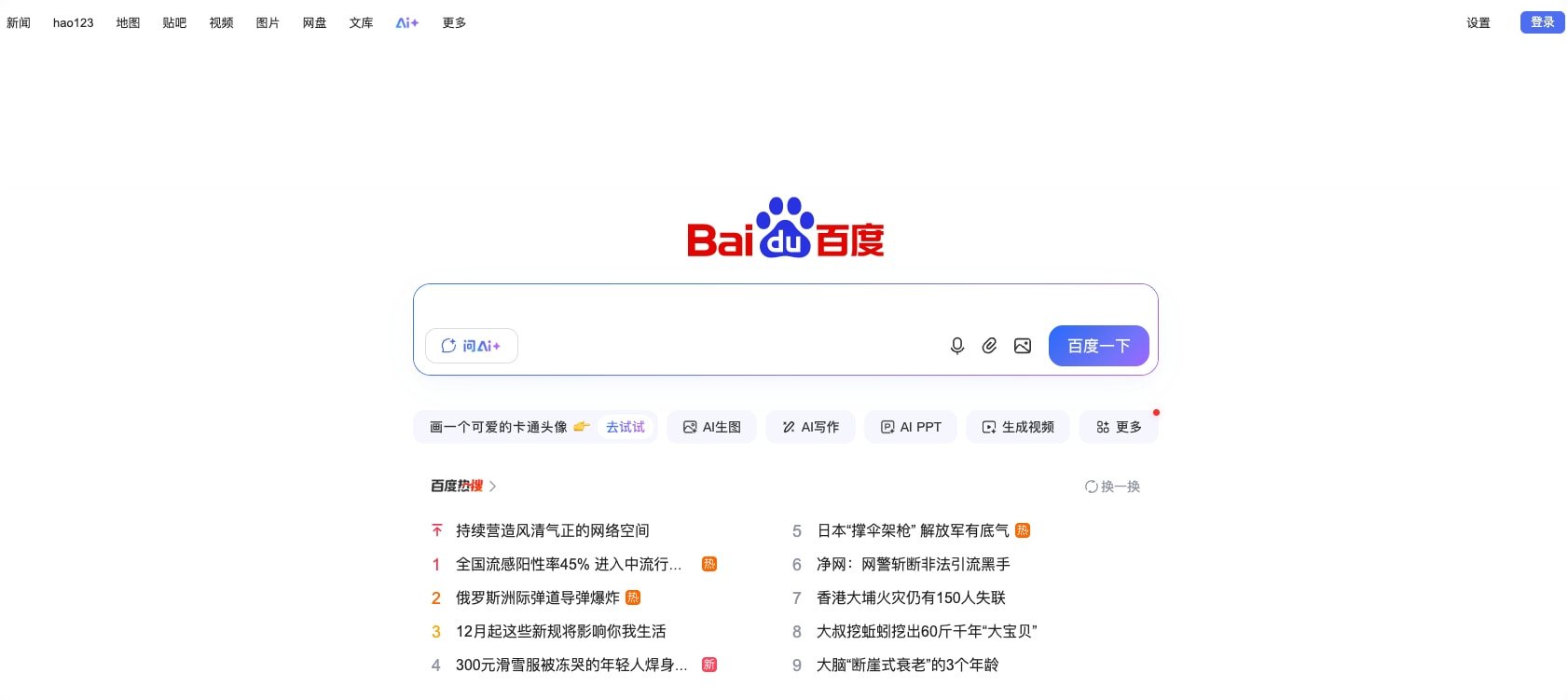Click the 百度一下 search button
This screenshot has height=700, width=1568.
point(1098,346)
